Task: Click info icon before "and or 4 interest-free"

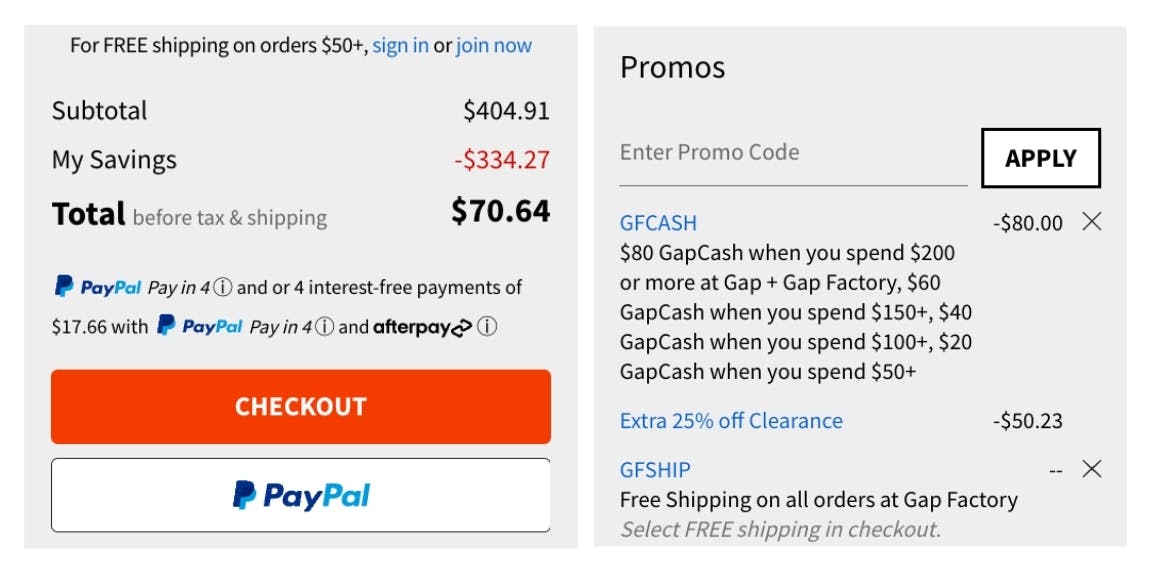Action: click(x=223, y=288)
